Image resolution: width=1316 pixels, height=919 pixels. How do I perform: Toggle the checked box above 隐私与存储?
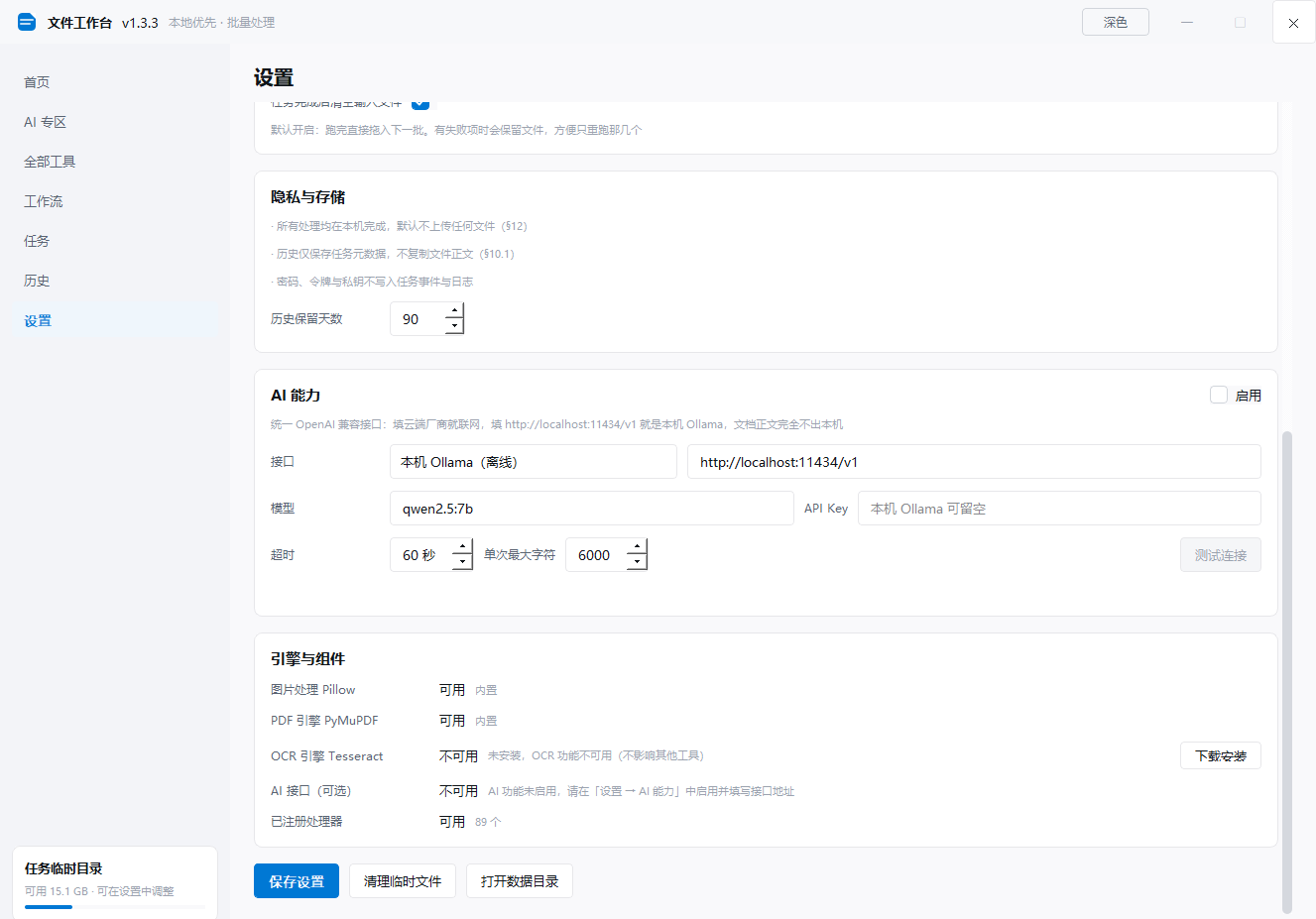pos(420,103)
